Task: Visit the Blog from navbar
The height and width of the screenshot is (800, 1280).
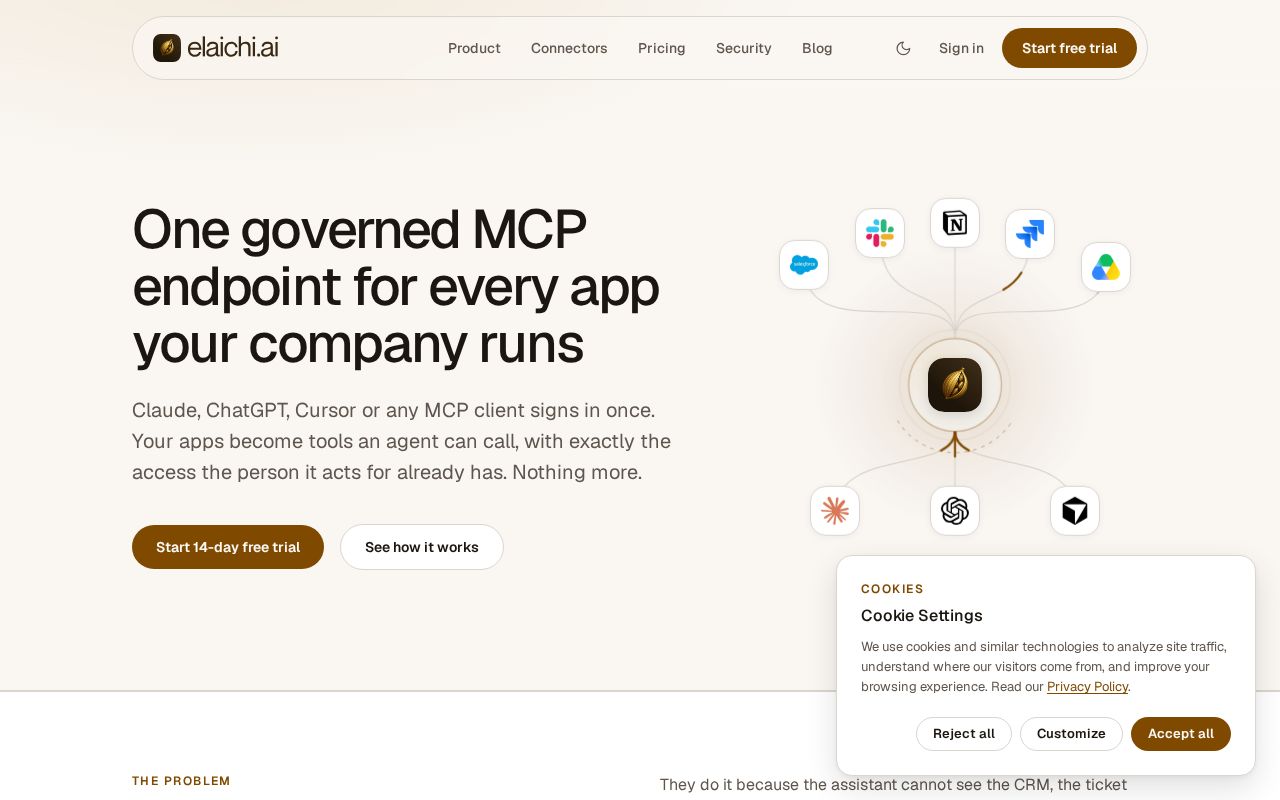Action: (817, 48)
